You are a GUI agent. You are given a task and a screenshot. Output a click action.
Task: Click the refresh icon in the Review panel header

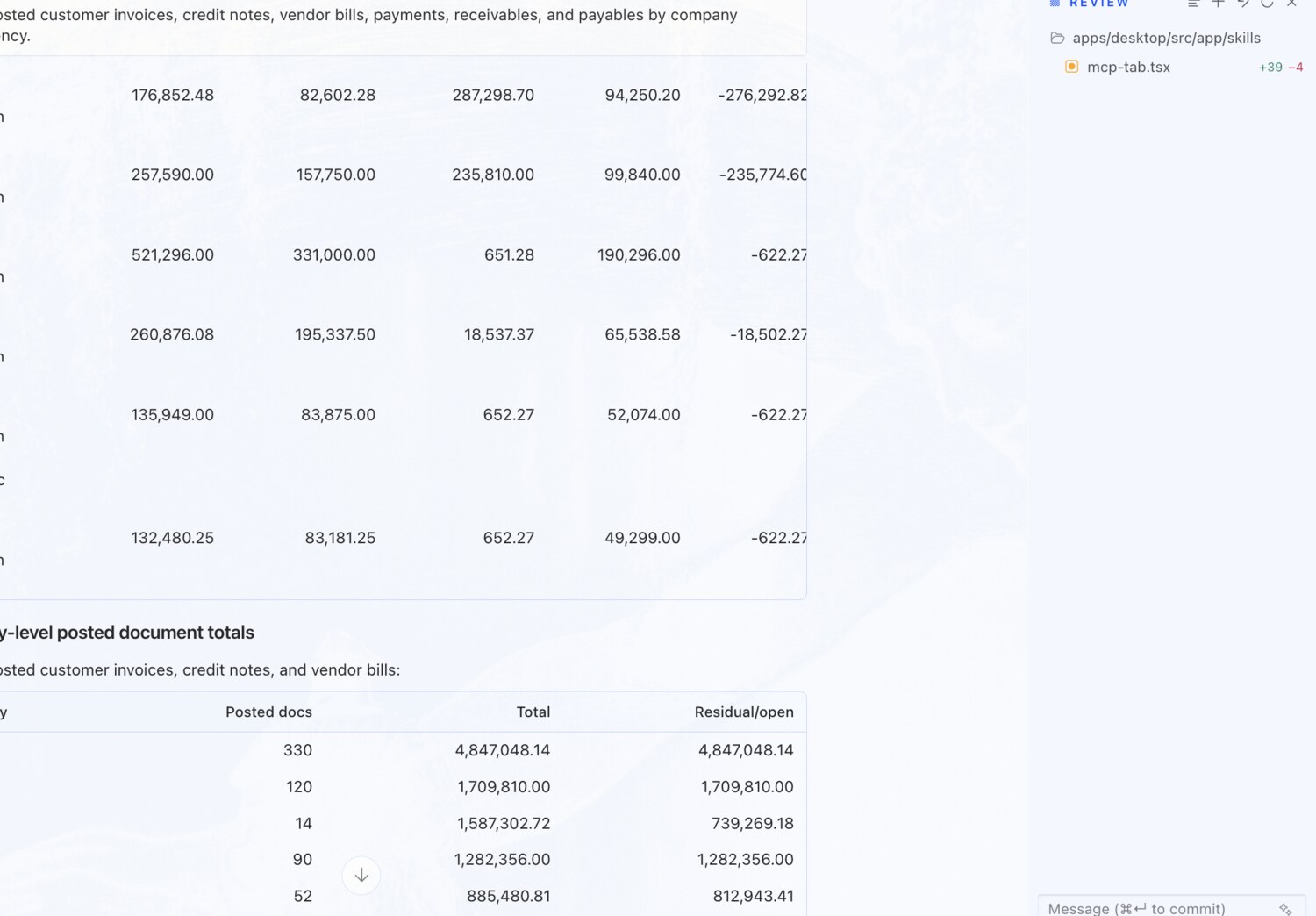point(1267,4)
